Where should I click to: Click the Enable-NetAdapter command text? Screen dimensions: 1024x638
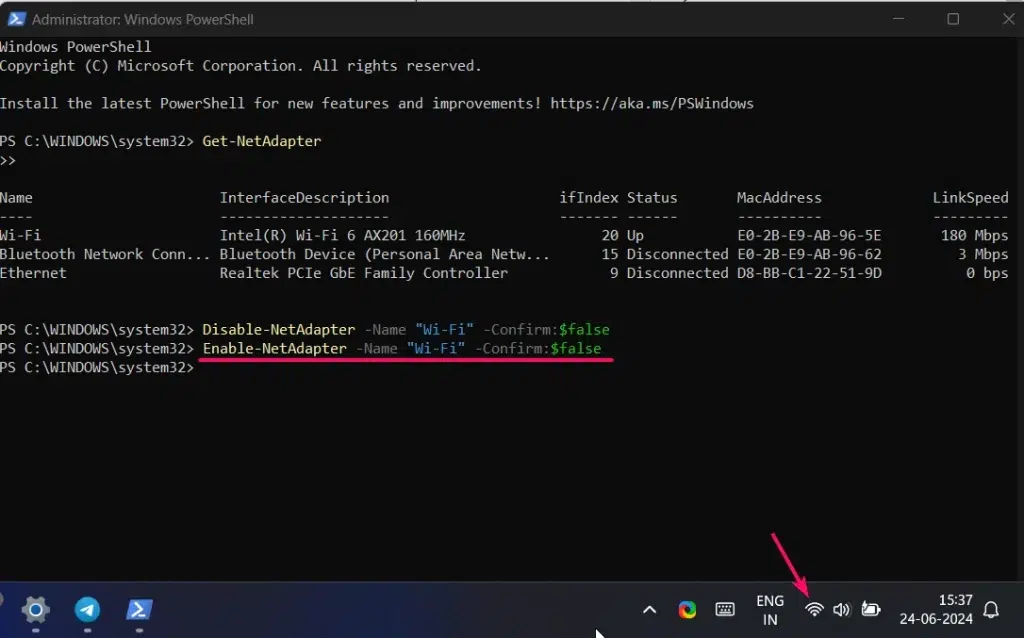click(x=275, y=348)
